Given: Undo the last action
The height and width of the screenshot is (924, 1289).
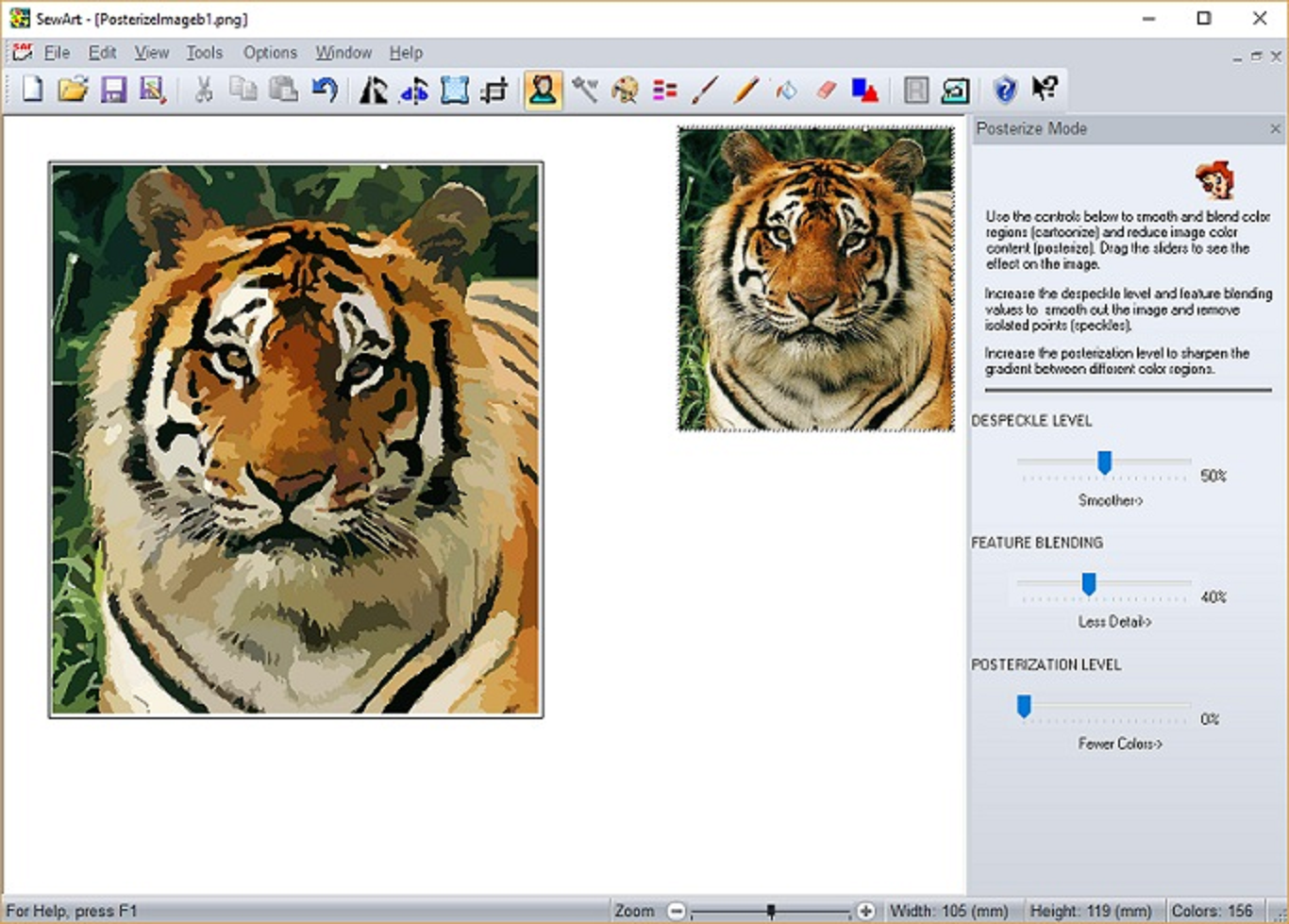Looking at the screenshot, I should tap(324, 90).
